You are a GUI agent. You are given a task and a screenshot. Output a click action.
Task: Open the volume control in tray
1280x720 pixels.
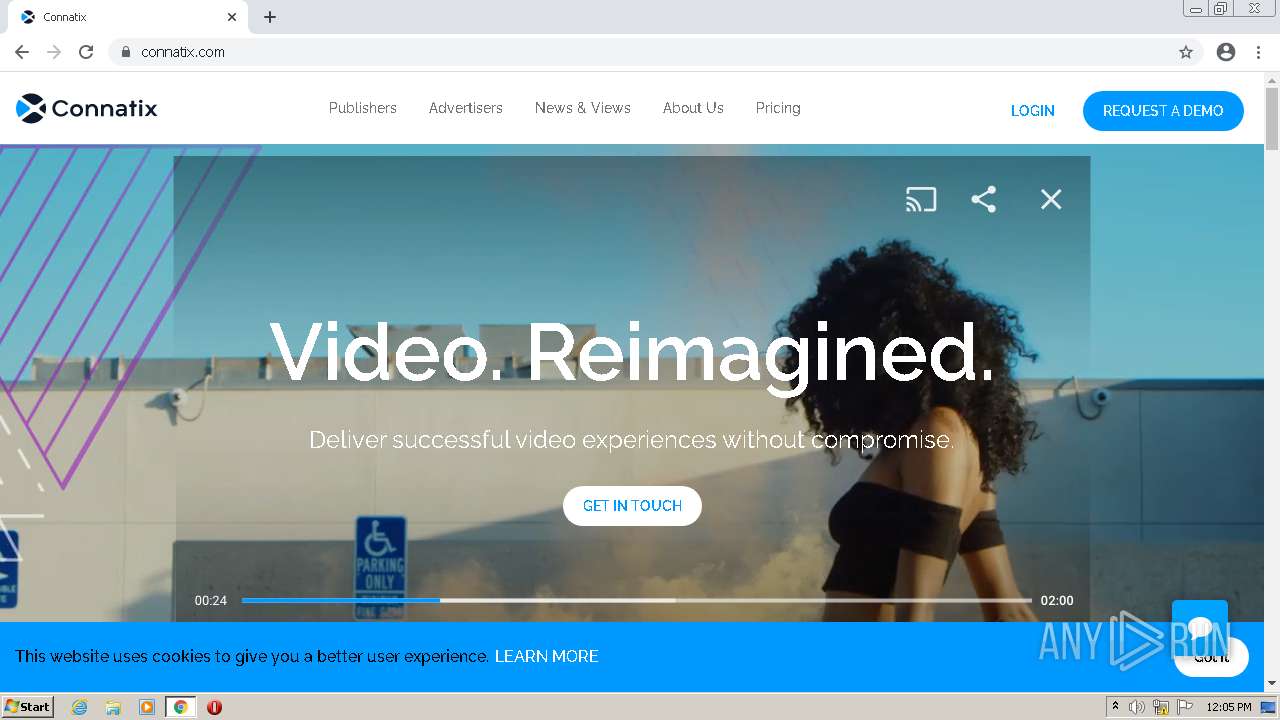(1137, 707)
